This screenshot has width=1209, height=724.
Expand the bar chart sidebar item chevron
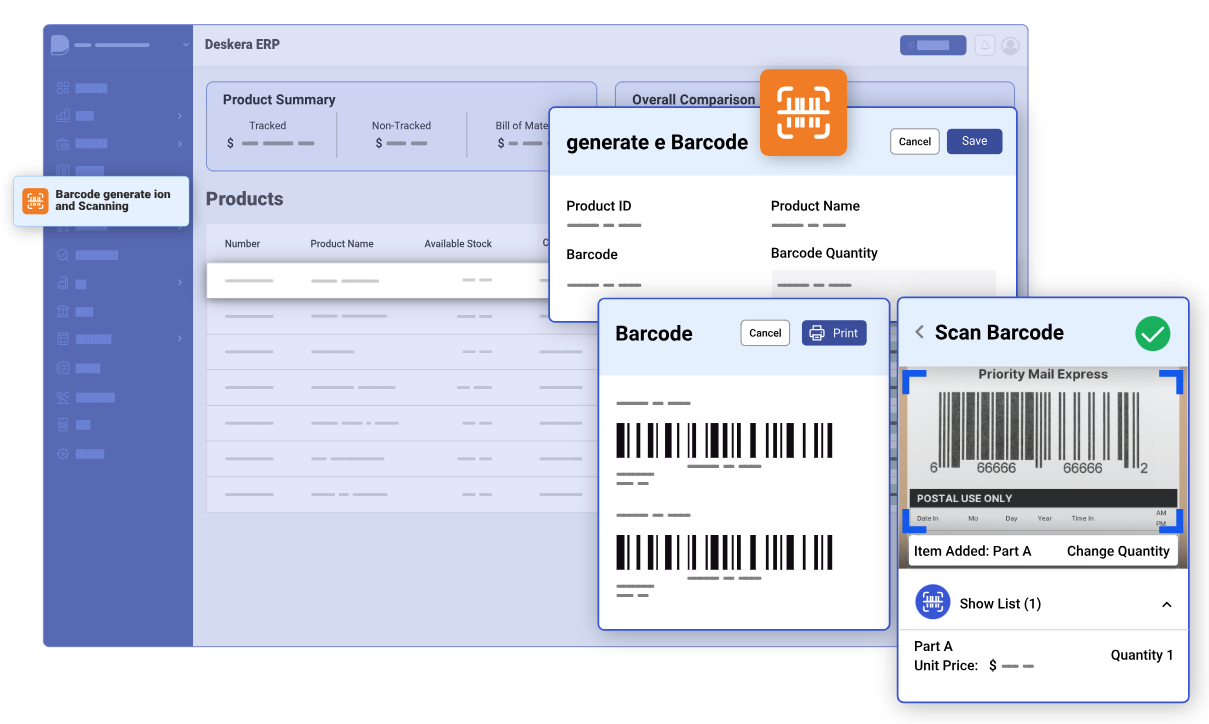point(180,116)
